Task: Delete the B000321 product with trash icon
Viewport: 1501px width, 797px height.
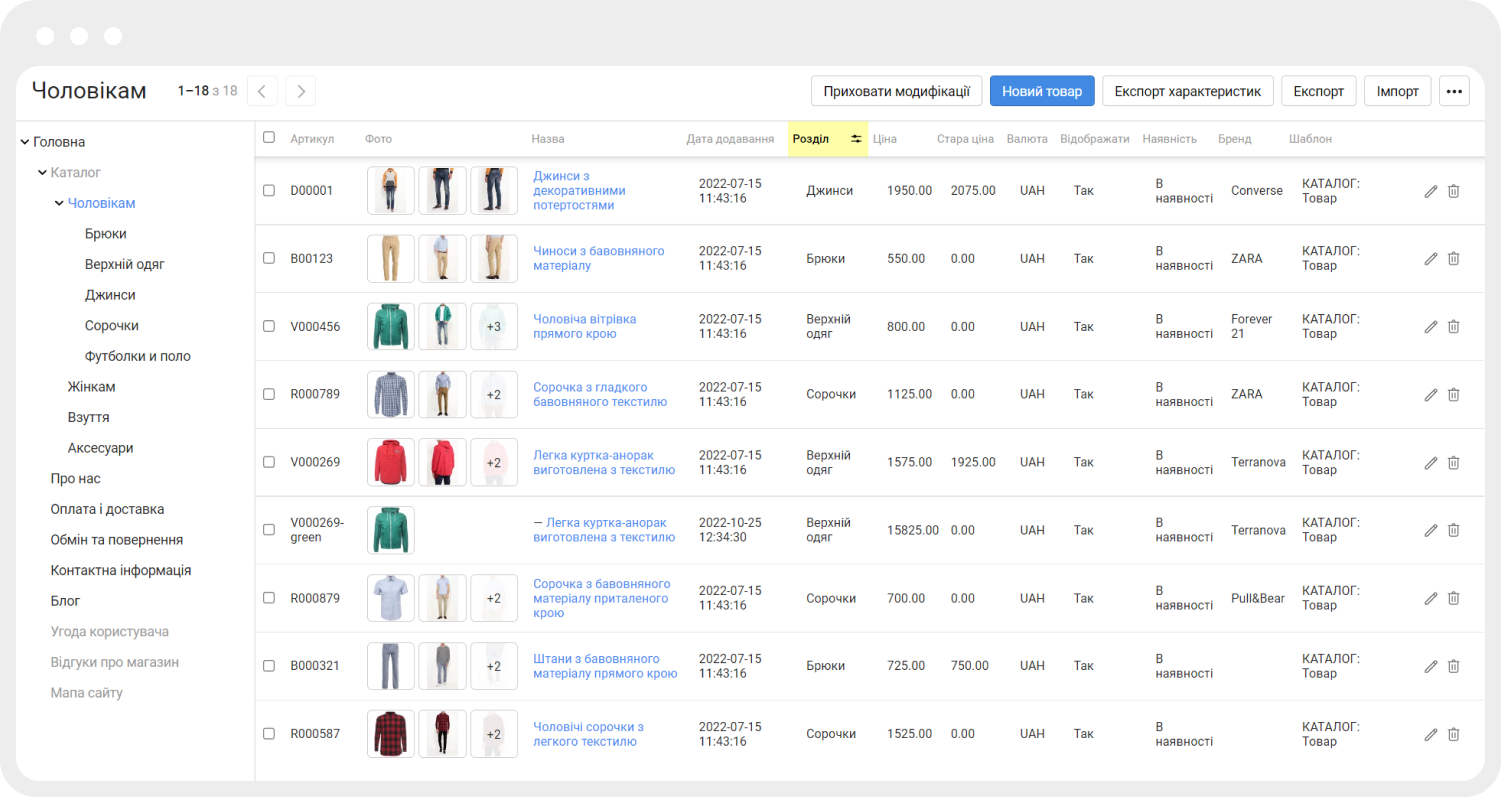Action: click(1454, 666)
